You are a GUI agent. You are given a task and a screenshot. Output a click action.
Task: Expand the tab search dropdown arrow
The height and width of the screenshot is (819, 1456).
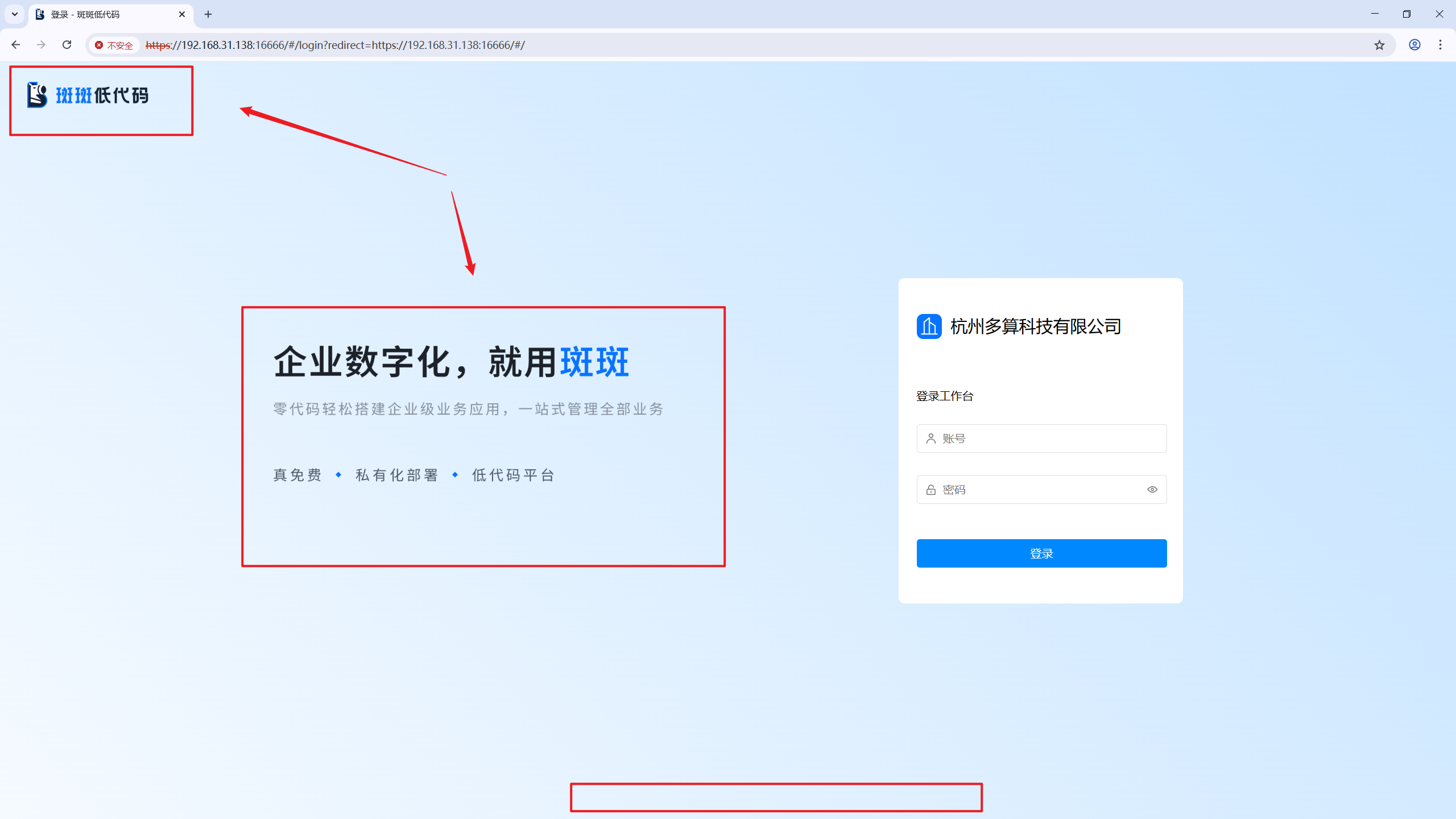tap(15, 14)
